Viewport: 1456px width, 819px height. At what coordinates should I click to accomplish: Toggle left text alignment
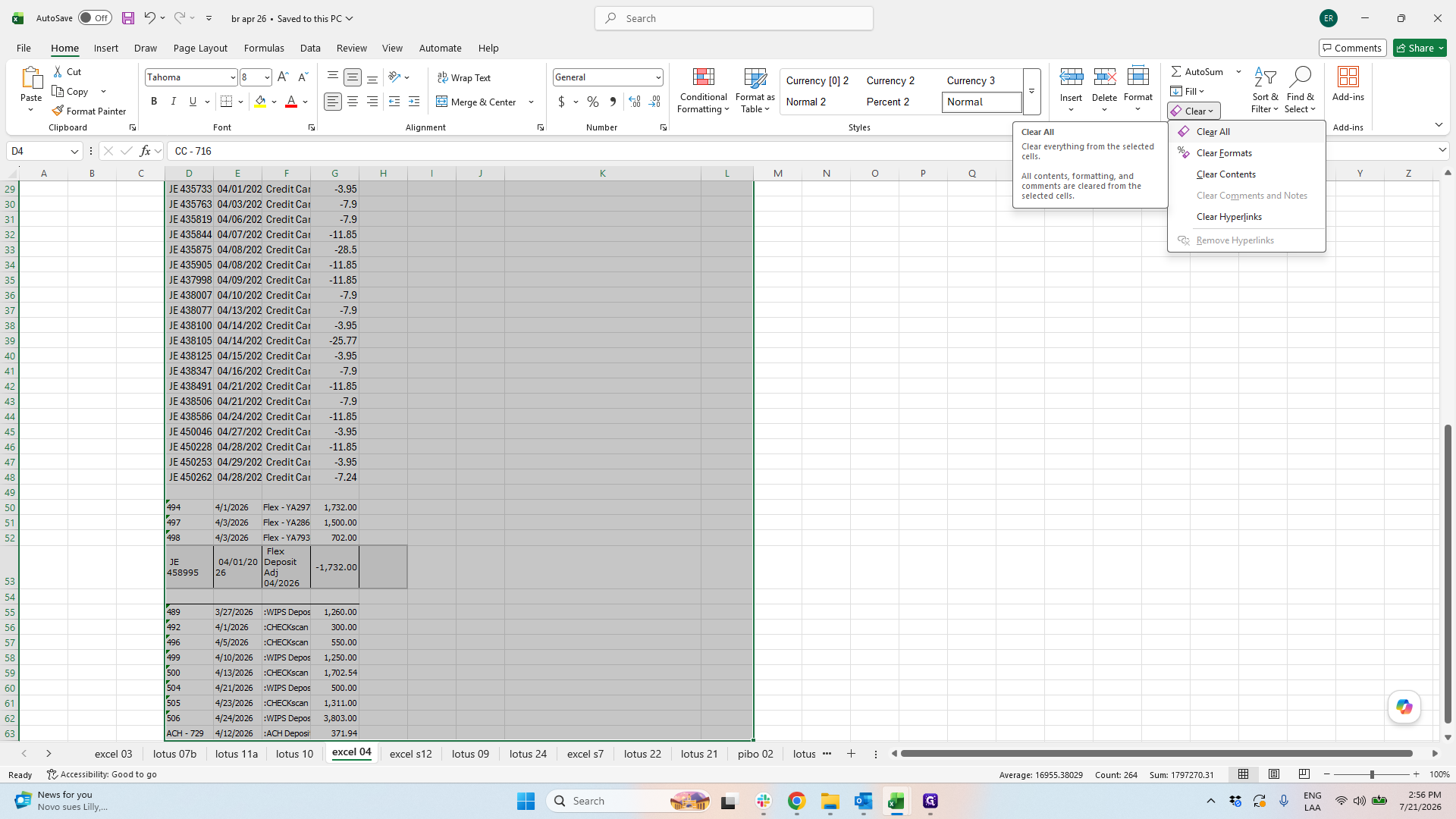(333, 102)
